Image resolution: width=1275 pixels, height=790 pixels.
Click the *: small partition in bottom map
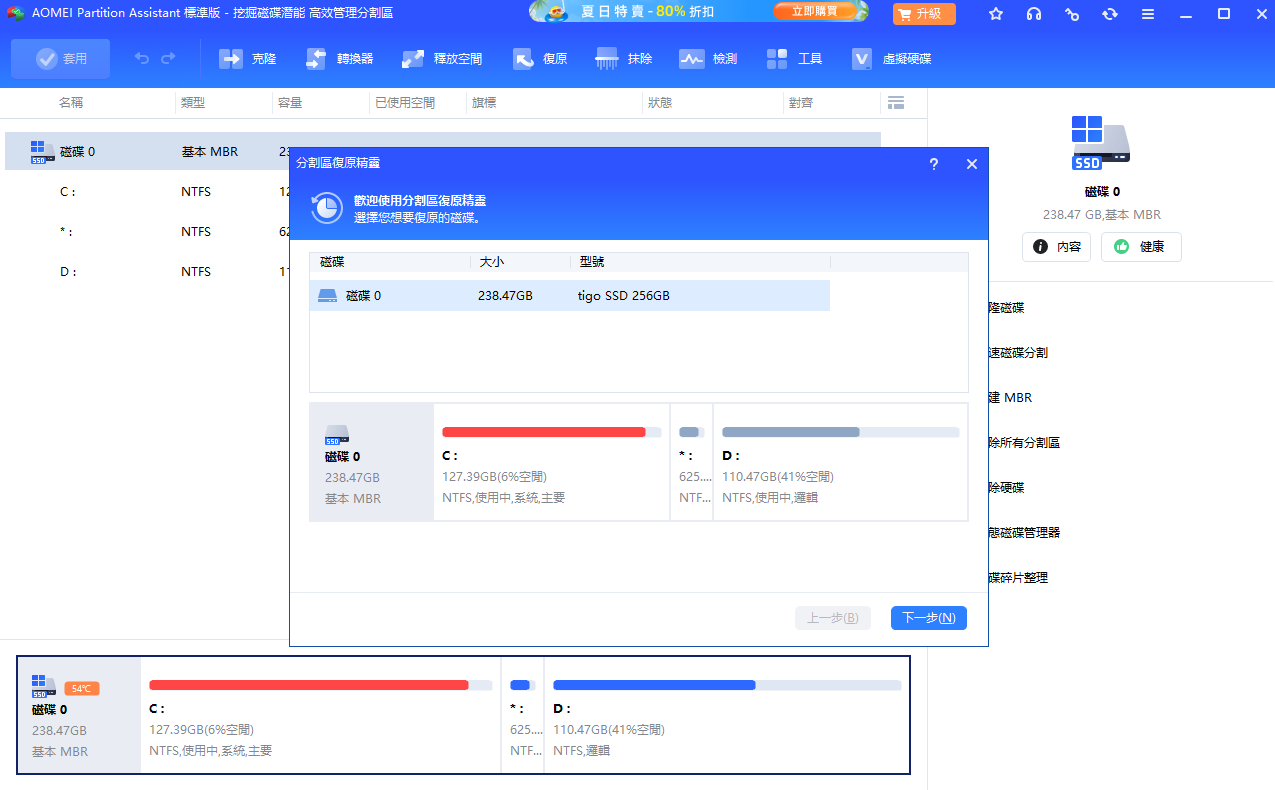tap(522, 715)
